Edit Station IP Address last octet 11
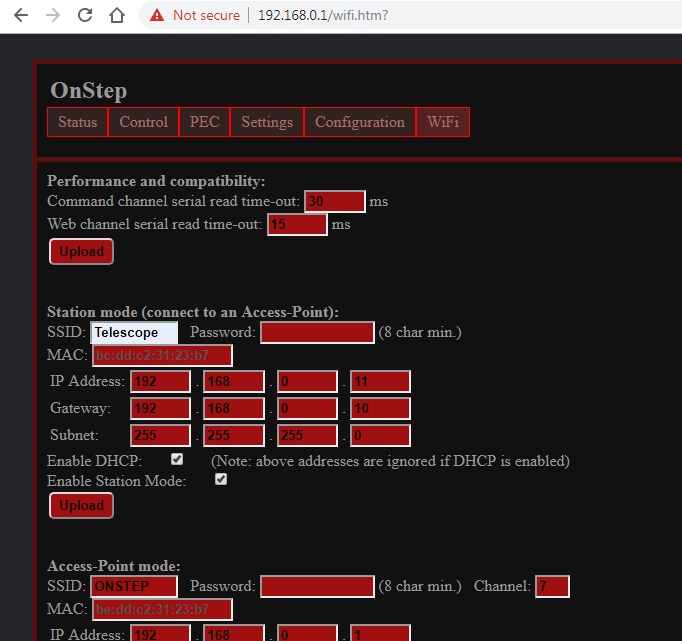The height and width of the screenshot is (641, 682). point(380,381)
